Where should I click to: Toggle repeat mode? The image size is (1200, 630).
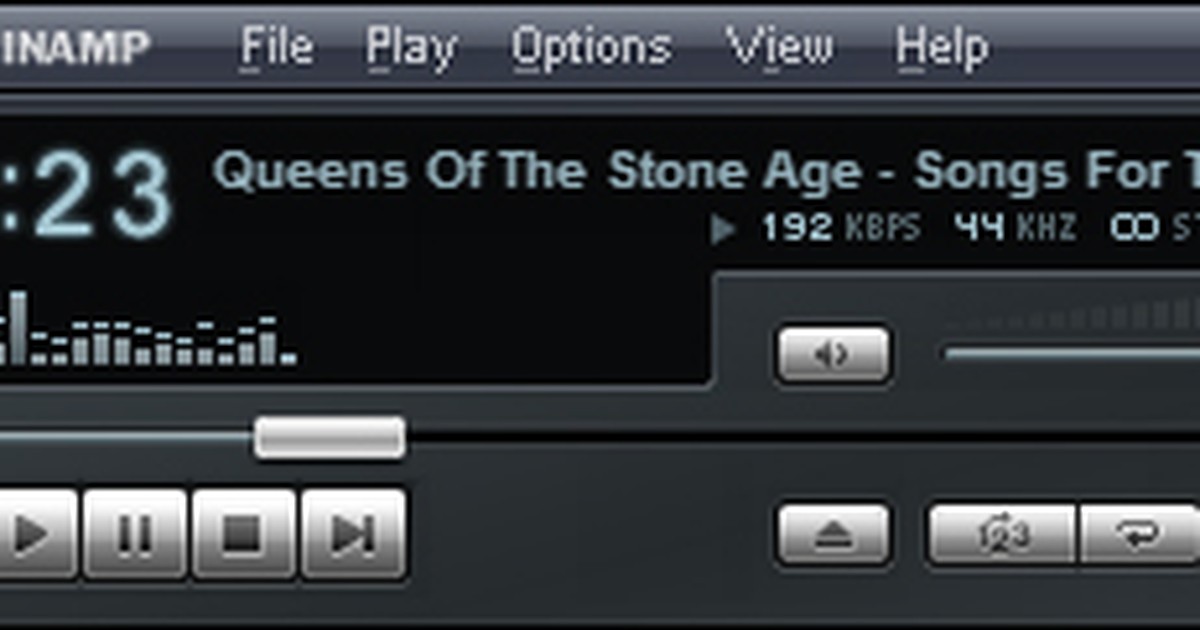(1140, 534)
